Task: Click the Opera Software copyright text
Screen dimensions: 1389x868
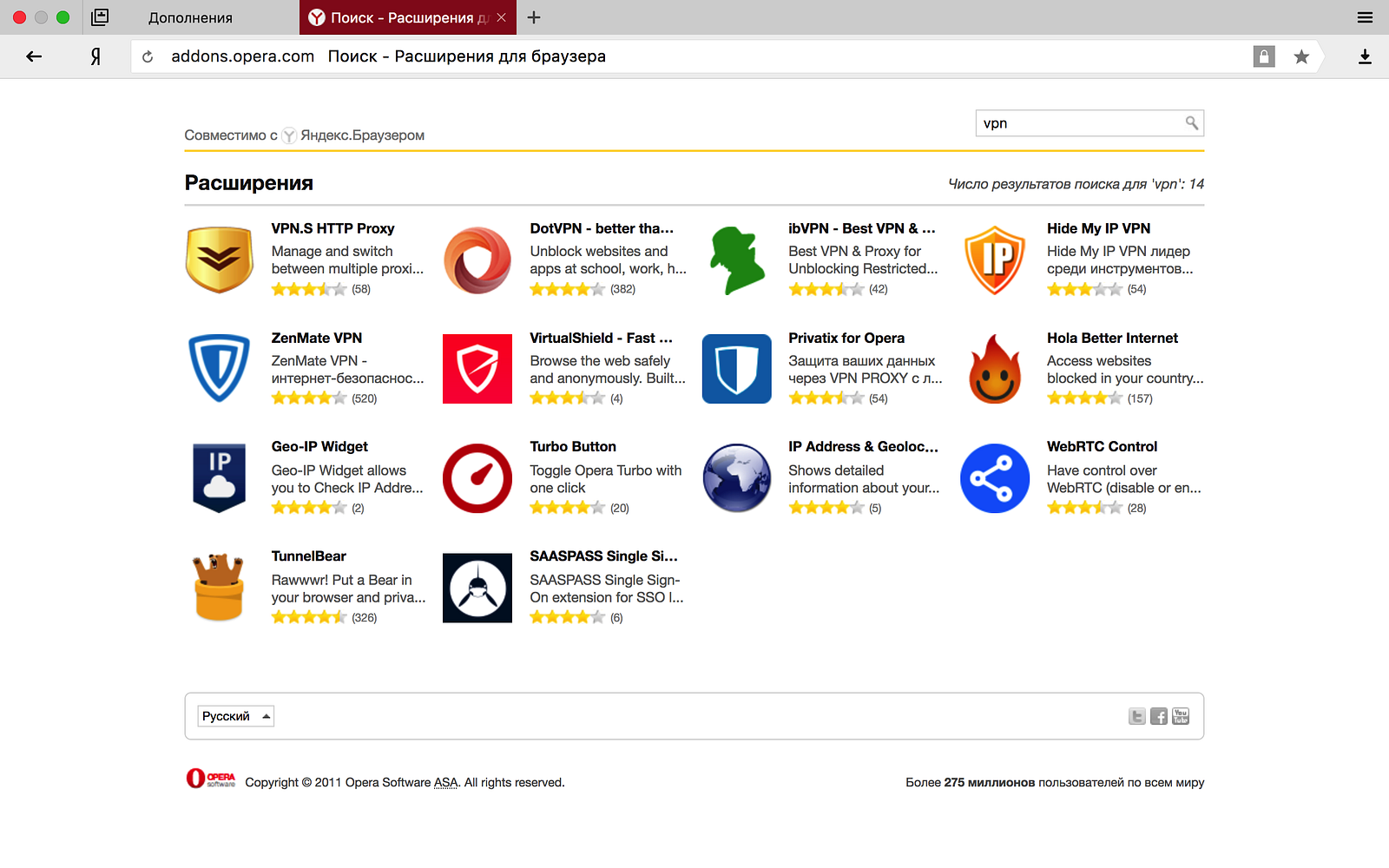Action: (x=405, y=782)
